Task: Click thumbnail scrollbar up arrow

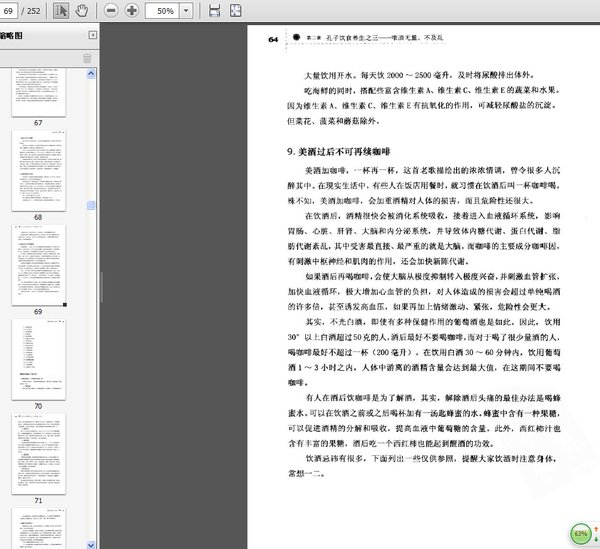Action: (x=91, y=73)
